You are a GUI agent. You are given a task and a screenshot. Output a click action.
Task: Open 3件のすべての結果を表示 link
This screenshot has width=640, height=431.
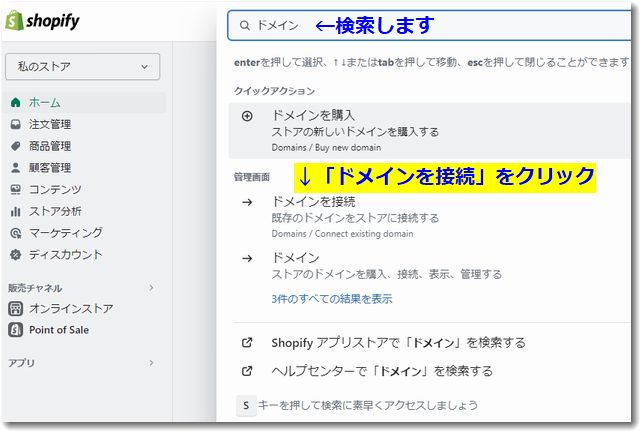pos(331,299)
